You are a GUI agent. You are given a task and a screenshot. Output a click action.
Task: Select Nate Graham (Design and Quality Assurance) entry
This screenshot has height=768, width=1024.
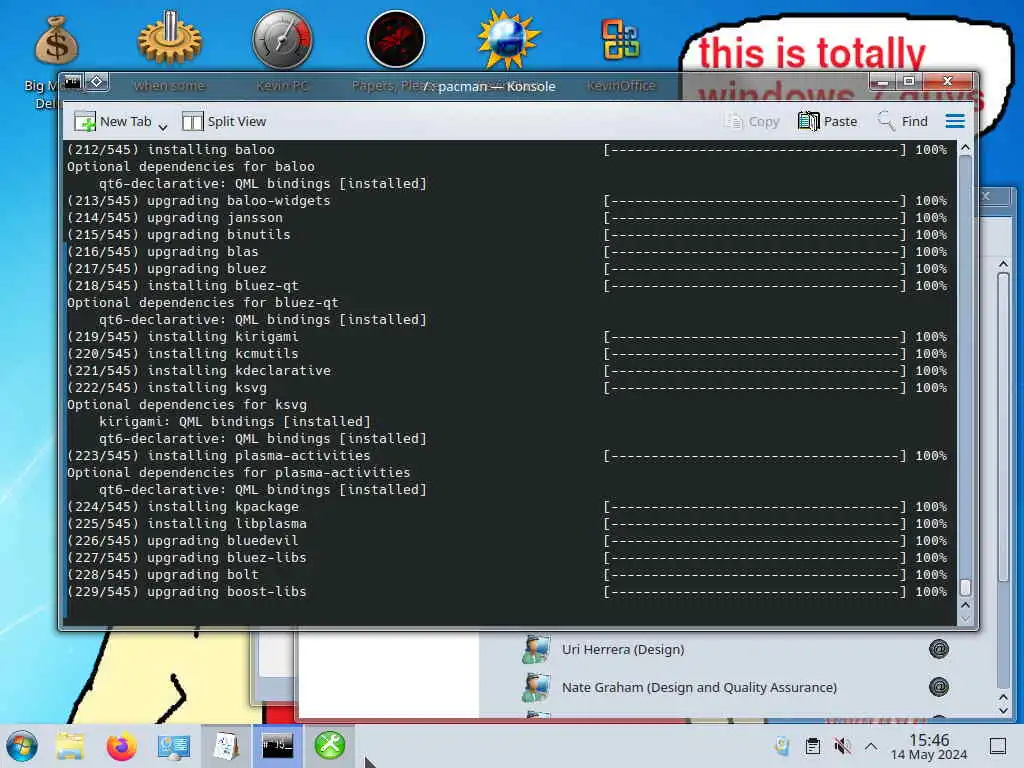699,688
